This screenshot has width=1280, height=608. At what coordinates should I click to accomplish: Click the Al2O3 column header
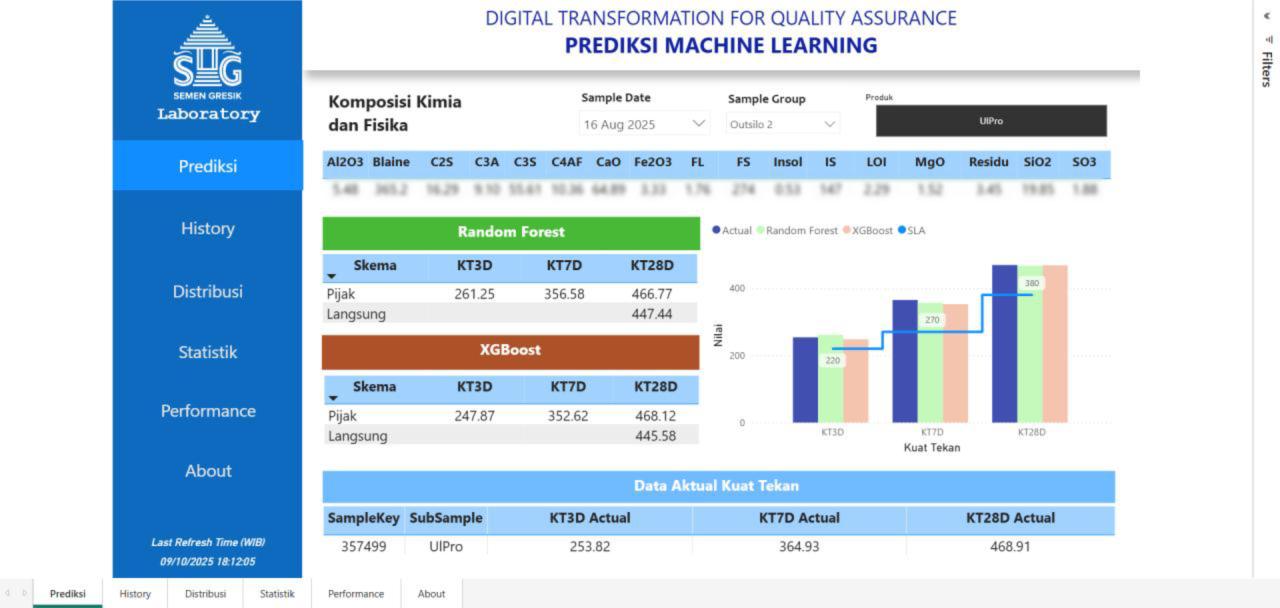(345, 162)
